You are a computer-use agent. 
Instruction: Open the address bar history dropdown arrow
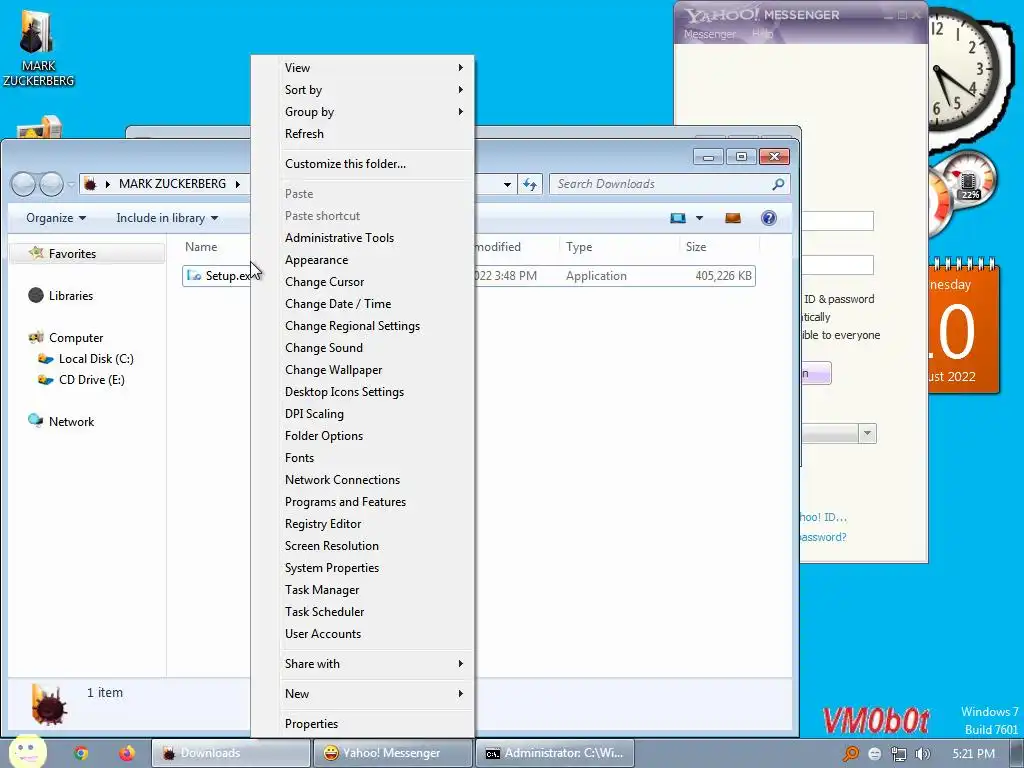507,184
